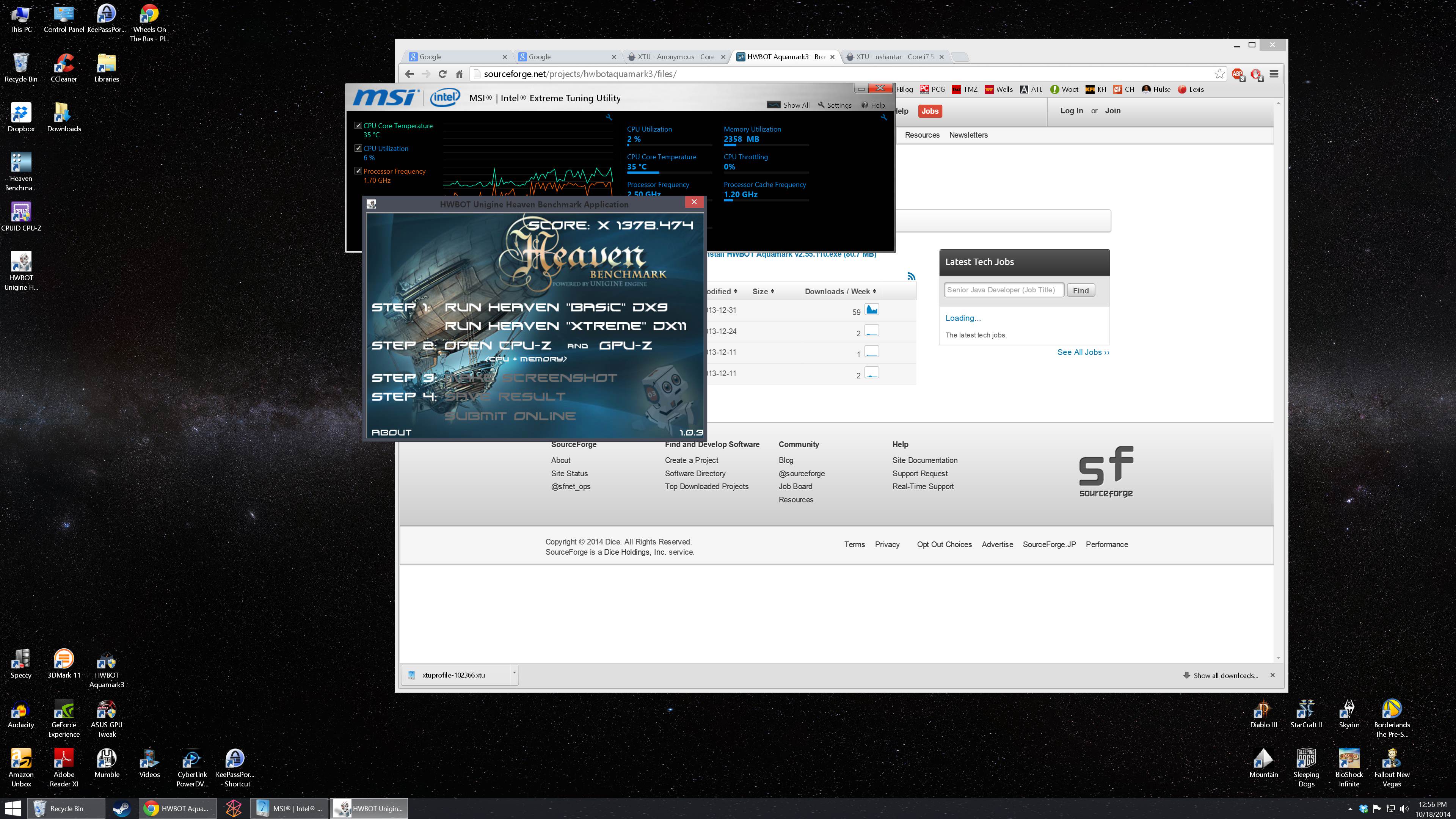Open the volume icon in system tray
Screen dimensions: 1456x819
coord(1404,808)
